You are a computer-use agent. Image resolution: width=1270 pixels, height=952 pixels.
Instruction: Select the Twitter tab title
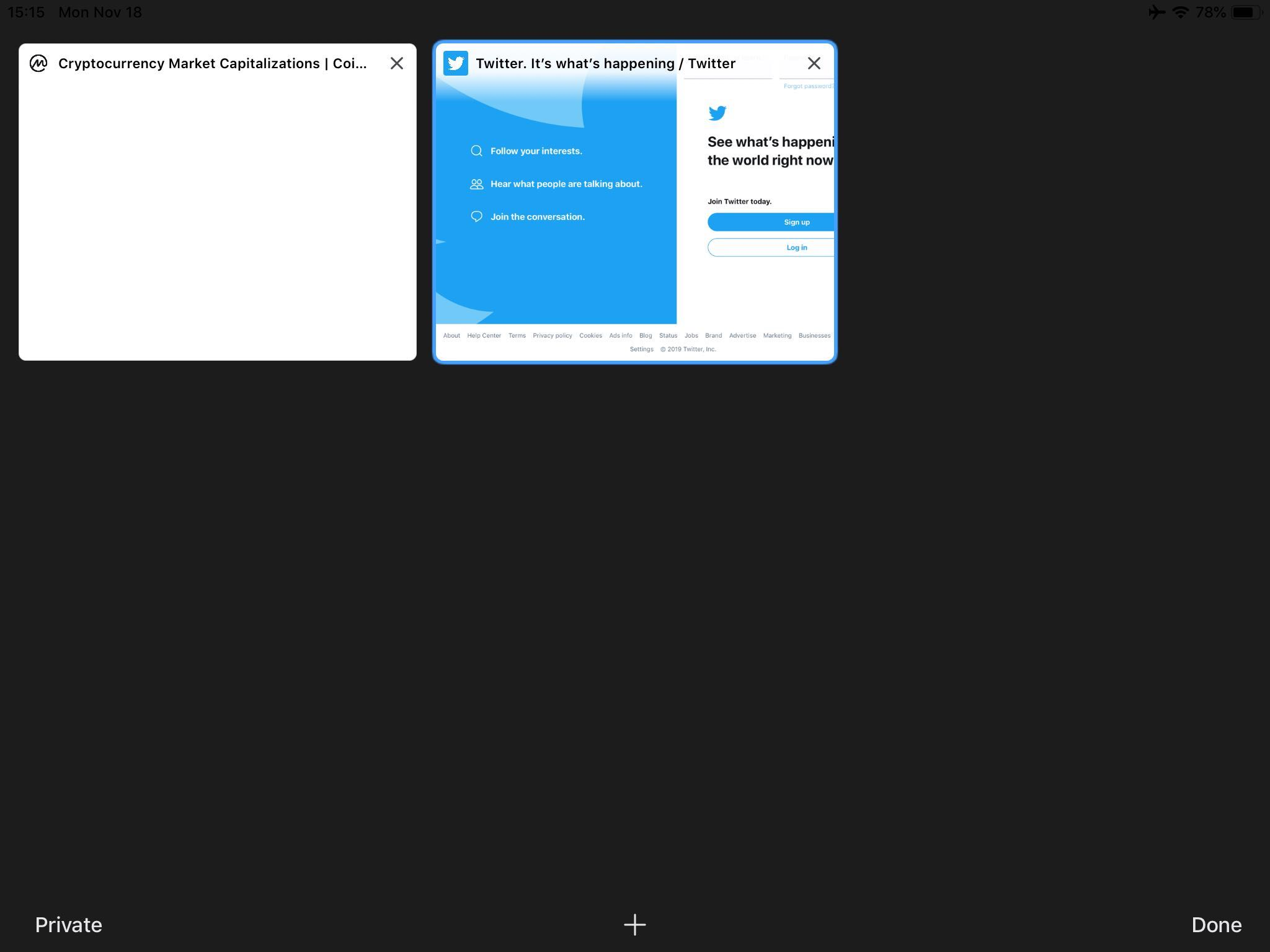coord(605,63)
